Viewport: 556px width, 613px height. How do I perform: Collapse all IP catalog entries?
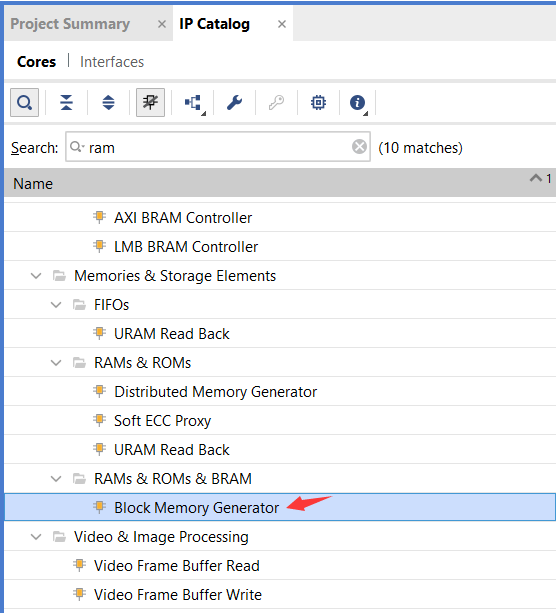(x=66, y=103)
